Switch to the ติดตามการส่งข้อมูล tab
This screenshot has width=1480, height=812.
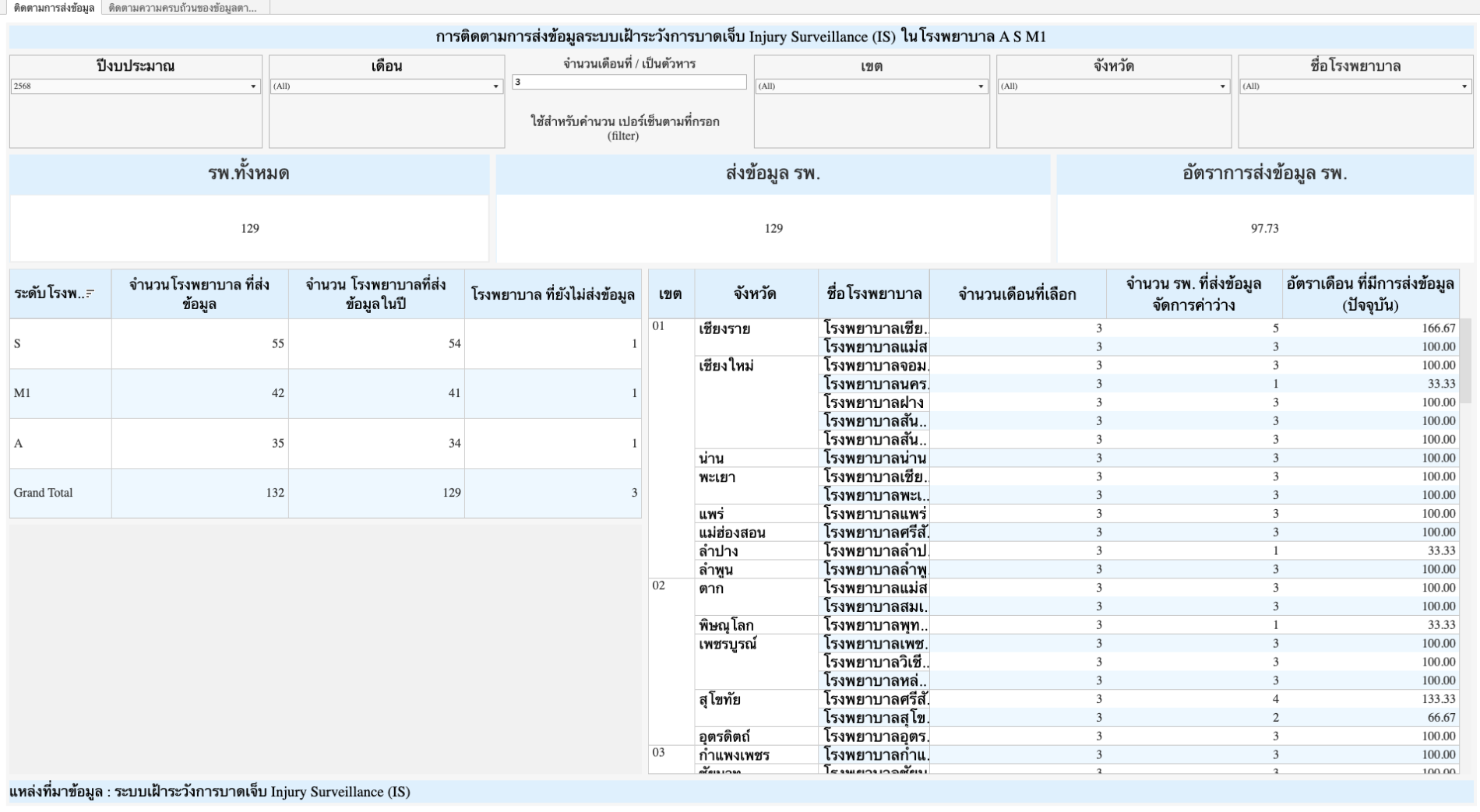(x=53, y=8)
